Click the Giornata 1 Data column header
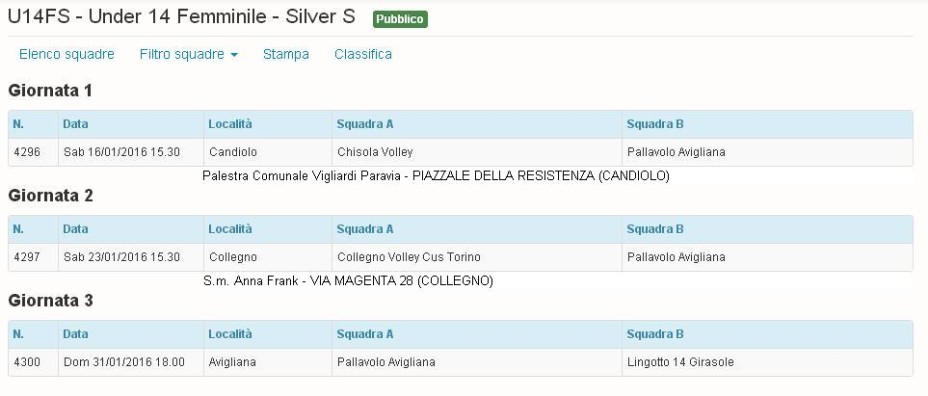Screen dimensions: 928x396 pos(131,124)
